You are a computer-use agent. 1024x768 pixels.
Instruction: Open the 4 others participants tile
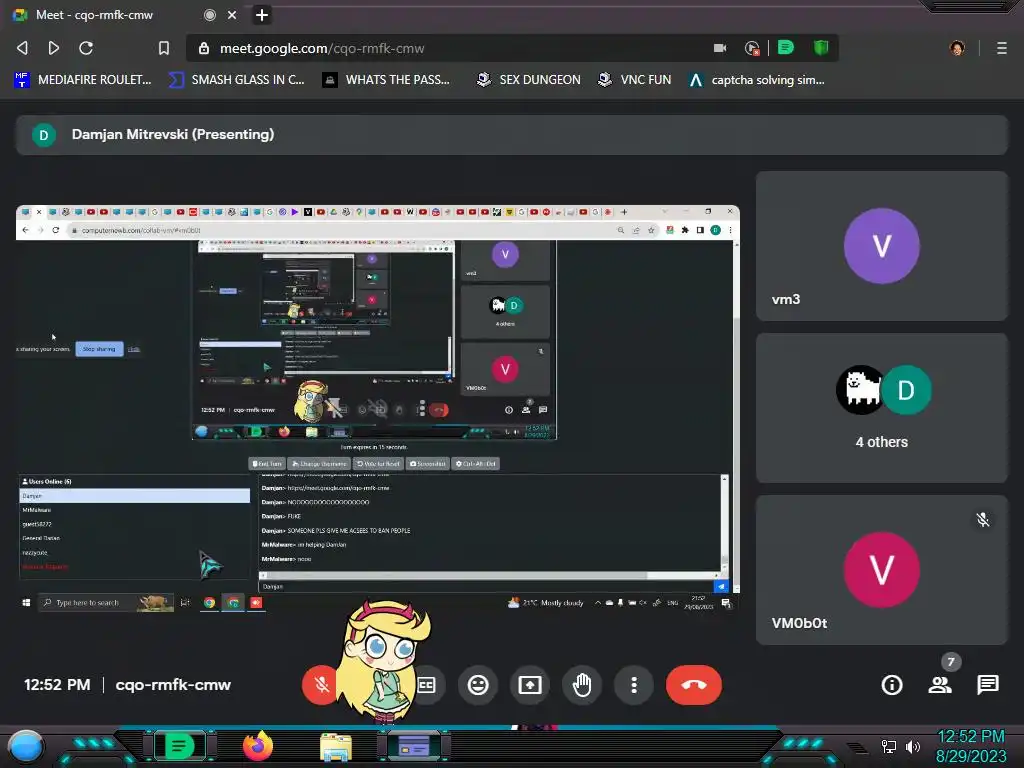click(882, 408)
